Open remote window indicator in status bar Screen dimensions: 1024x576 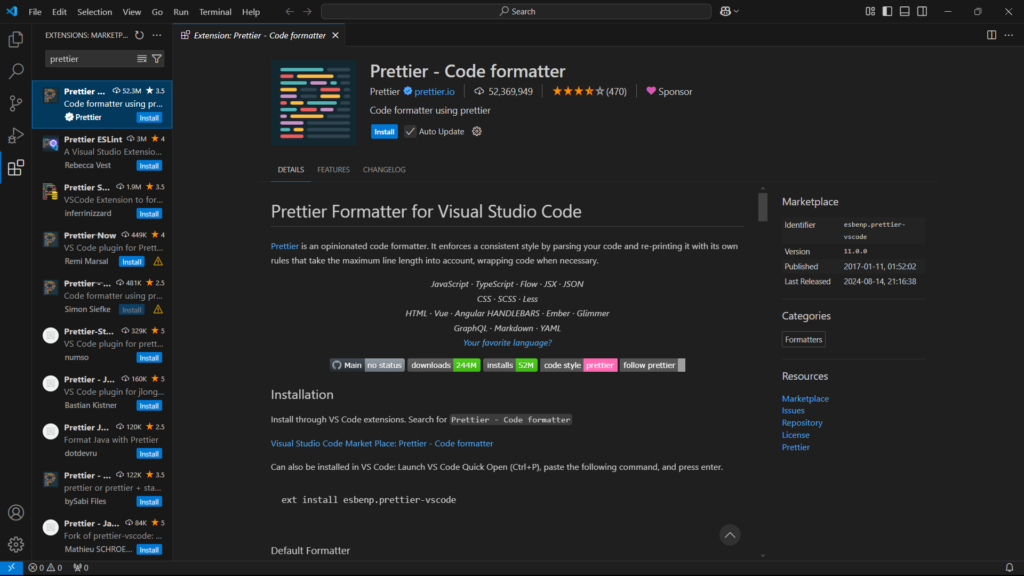pos(11,568)
